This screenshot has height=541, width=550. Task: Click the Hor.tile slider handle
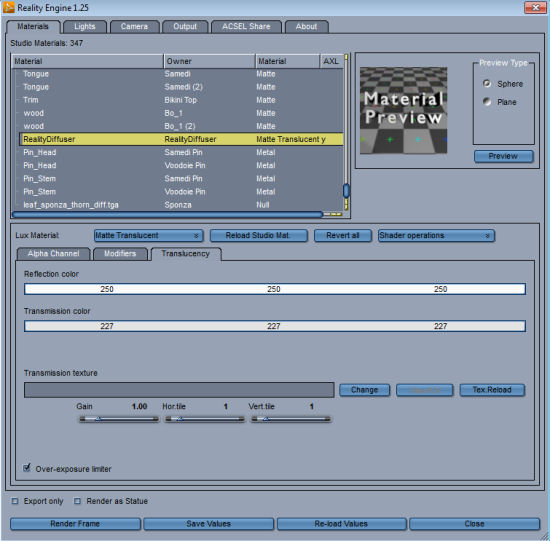point(179,419)
